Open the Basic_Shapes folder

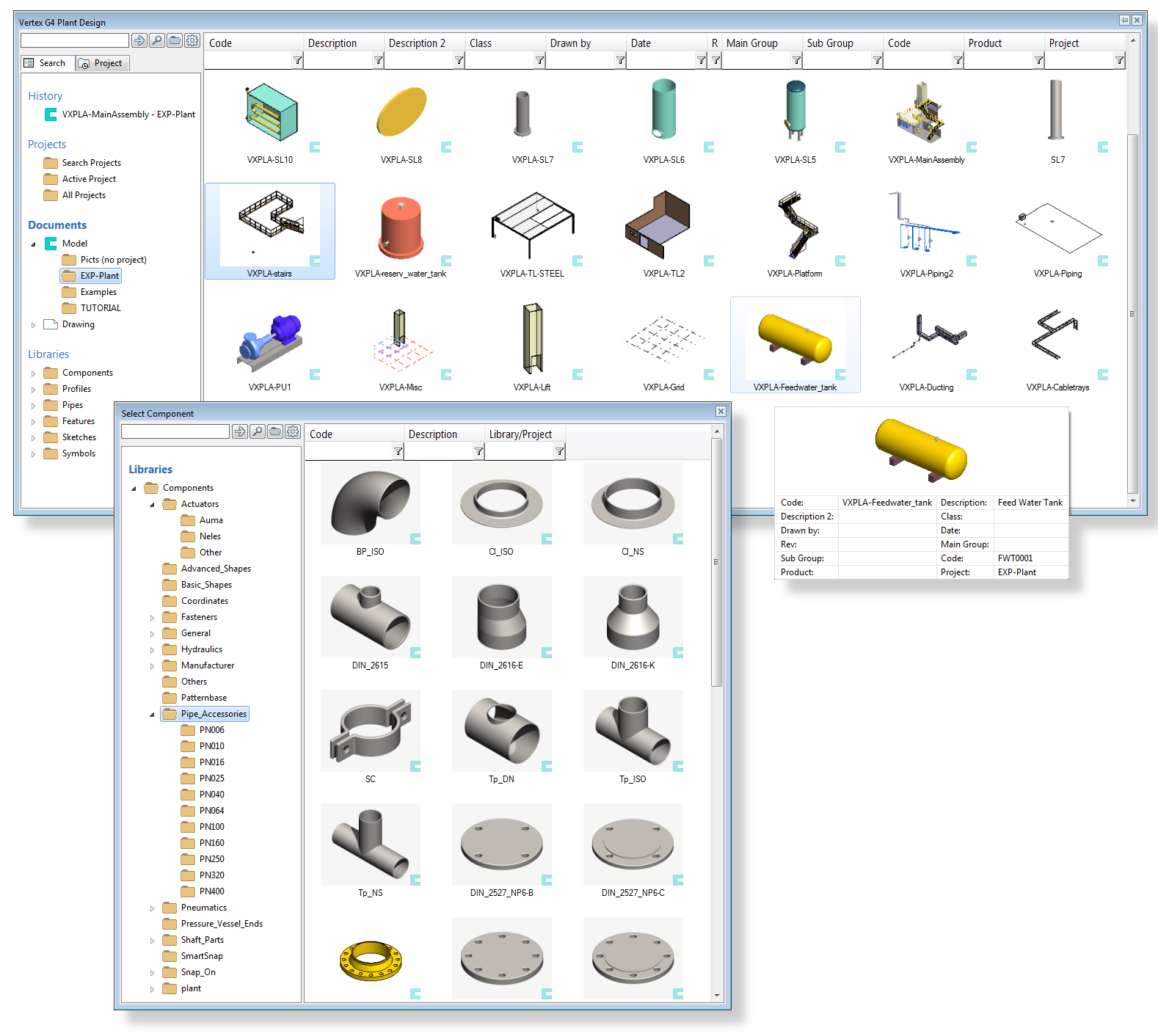197,585
